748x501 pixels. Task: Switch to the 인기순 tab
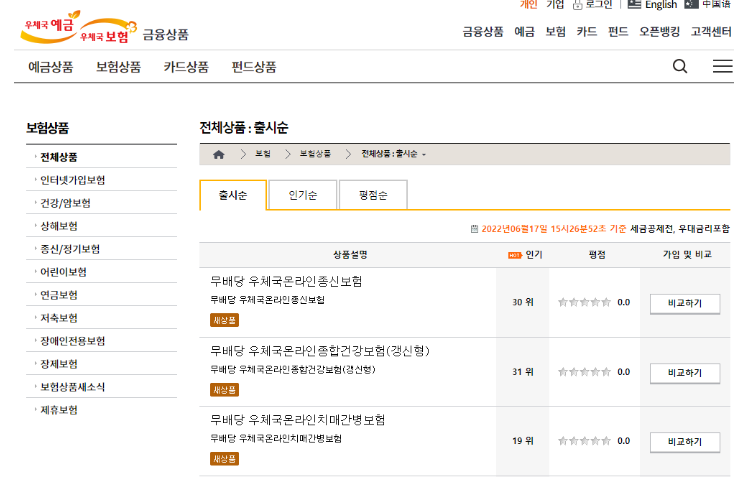point(303,195)
